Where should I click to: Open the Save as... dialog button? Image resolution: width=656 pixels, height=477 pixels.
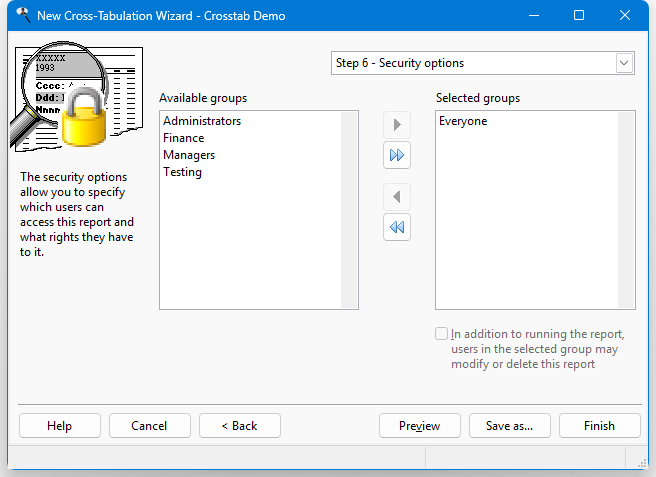click(509, 425)
